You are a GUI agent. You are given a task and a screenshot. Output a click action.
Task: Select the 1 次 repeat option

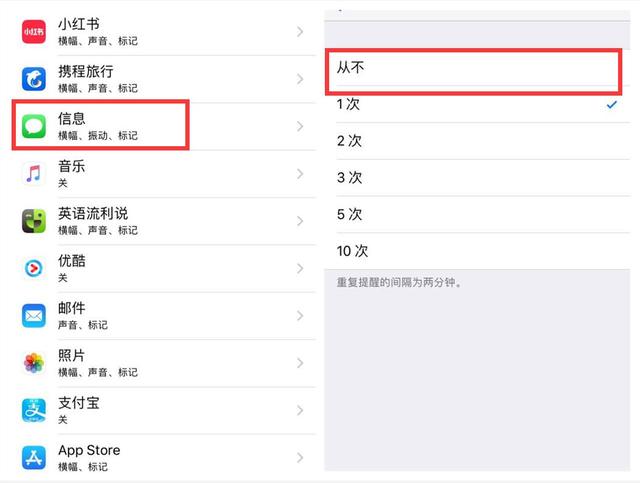pyautogui.click(x=477, y=104)
